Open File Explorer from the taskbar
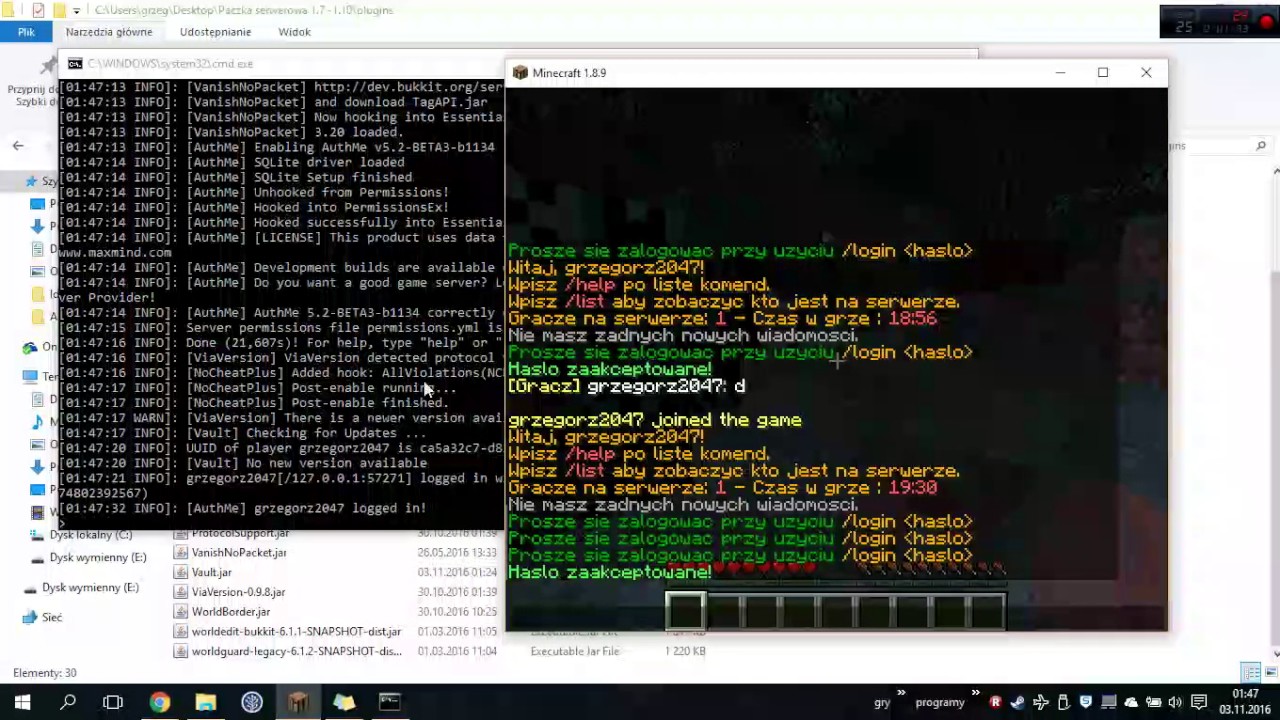The image size is (1280, 720). point(205,702)
